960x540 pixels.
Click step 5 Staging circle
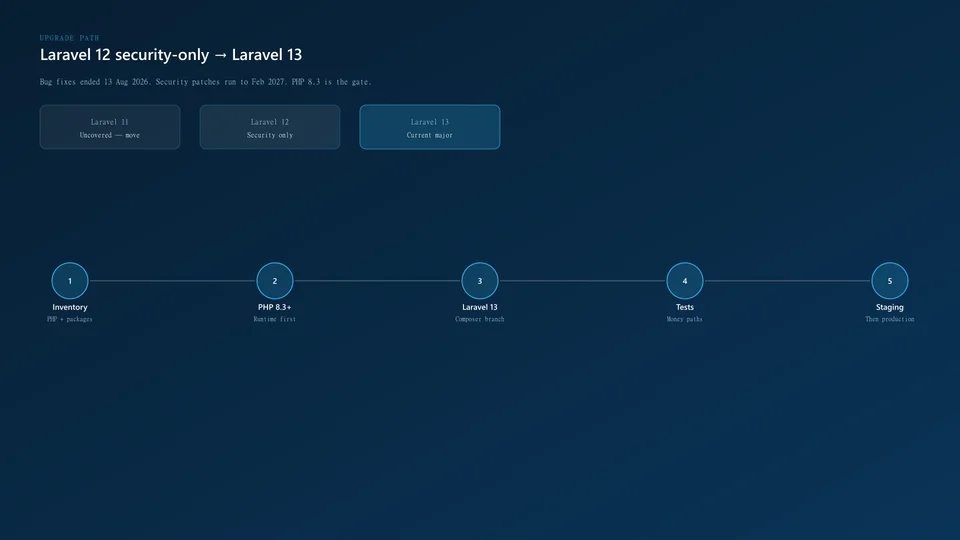click(890, 281)
